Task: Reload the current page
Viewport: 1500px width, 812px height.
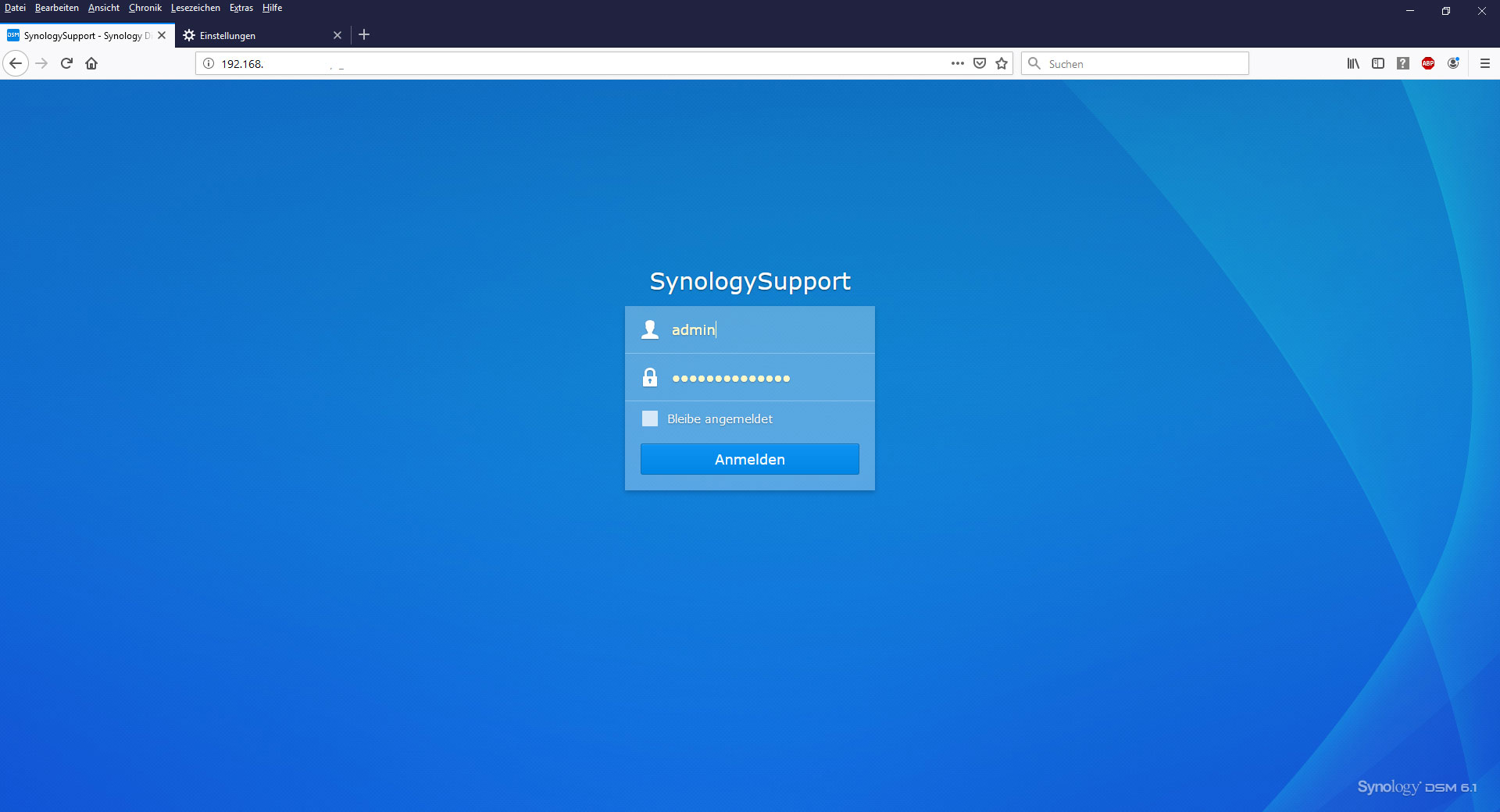Action: [66, 63]
